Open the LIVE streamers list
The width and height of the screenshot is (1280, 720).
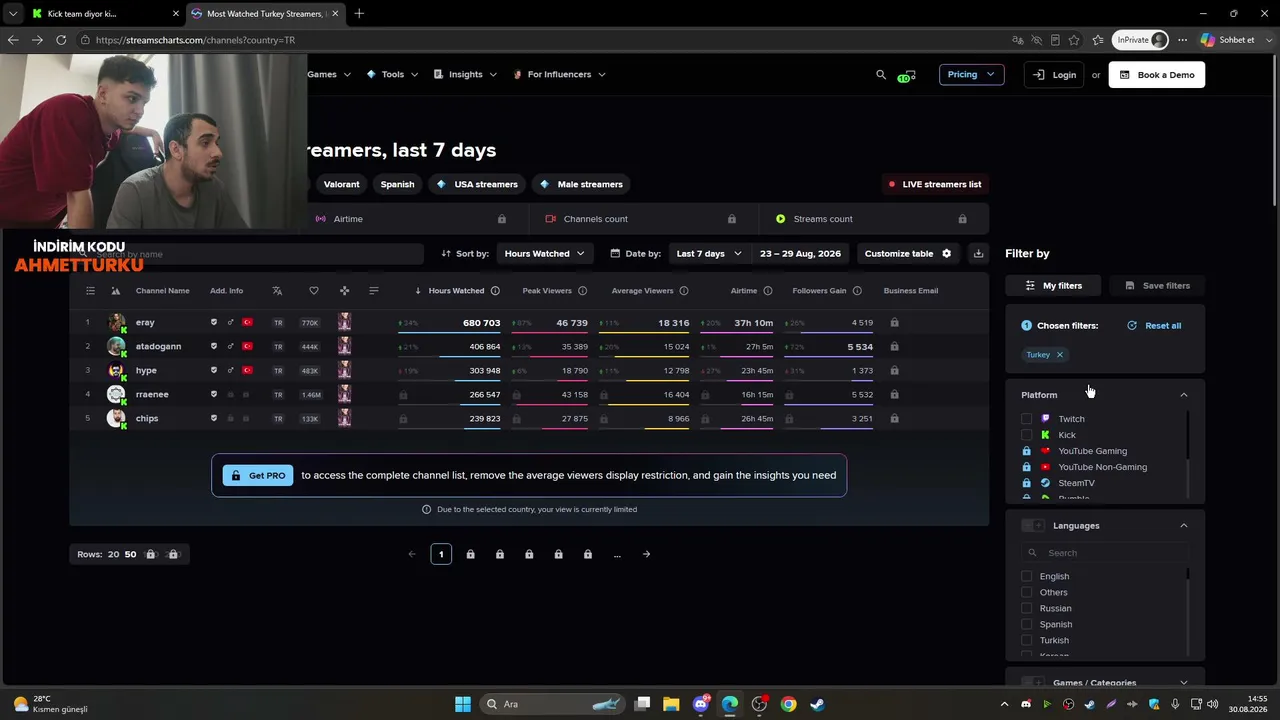935,184
